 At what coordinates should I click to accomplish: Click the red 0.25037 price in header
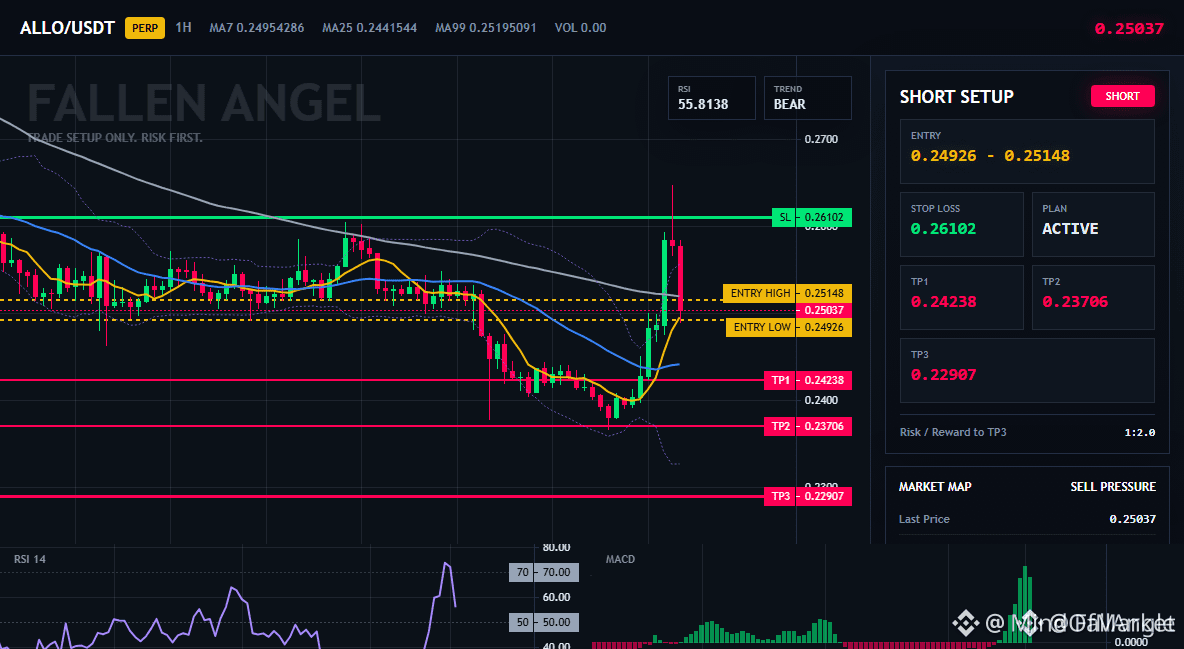pos(1129,29)
